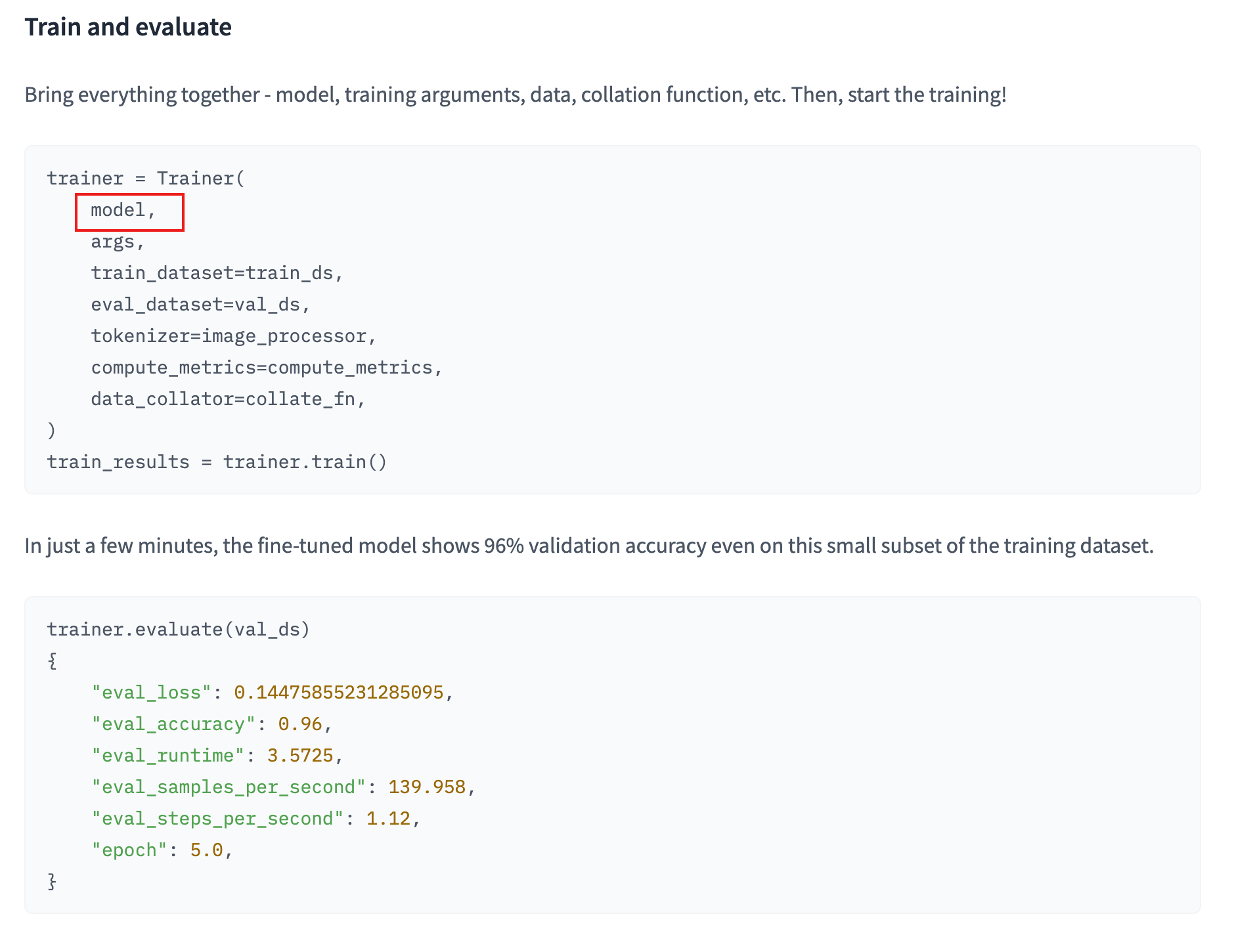Viewport: 1236px width, 952px height.
Task: Select tokenizer=image_processor in the code block
Action: point(231,335)
